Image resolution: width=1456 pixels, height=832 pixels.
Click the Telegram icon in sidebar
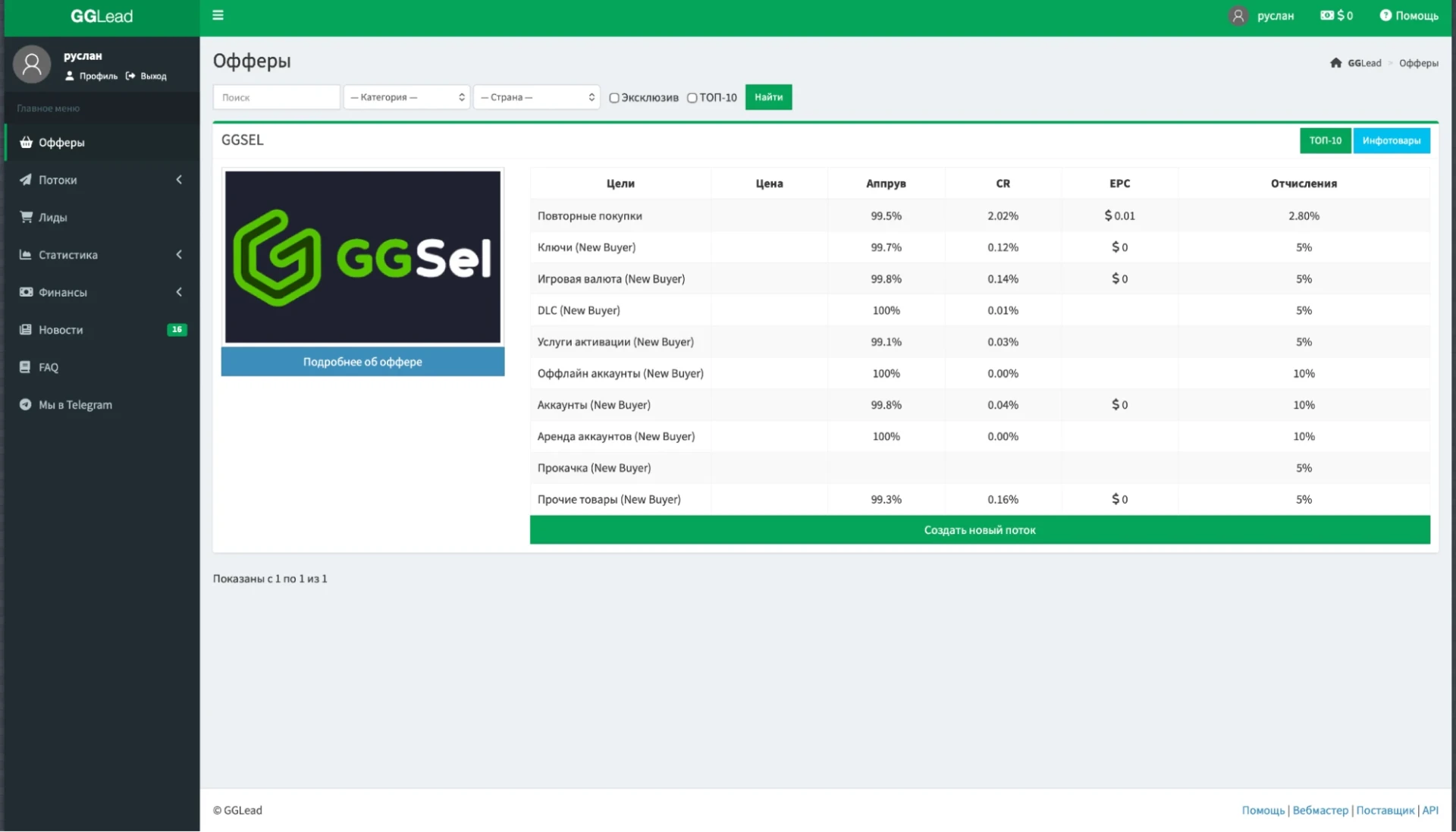click(x=25, y=404)
